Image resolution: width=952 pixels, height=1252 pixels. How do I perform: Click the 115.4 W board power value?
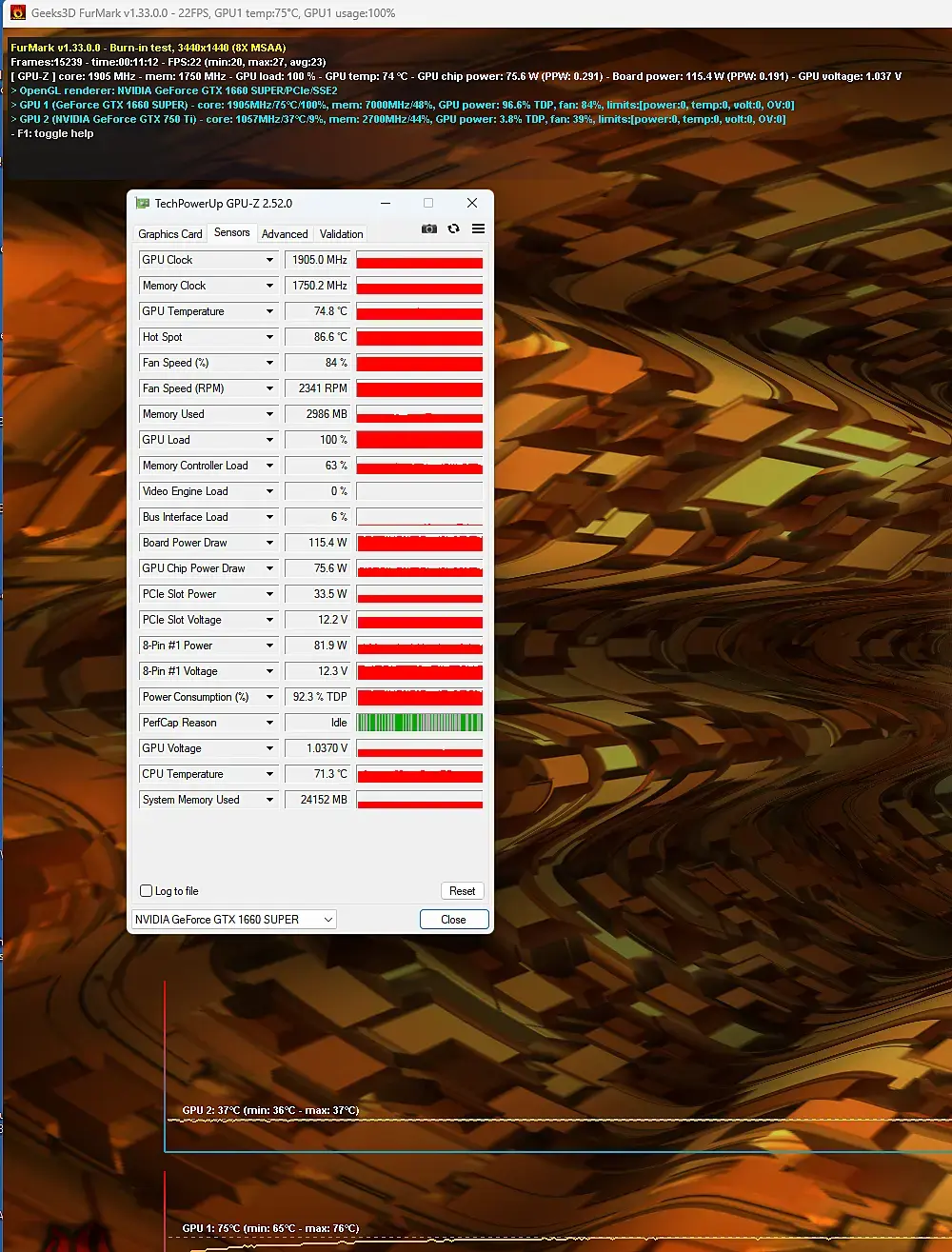click(x=319, y=543)
